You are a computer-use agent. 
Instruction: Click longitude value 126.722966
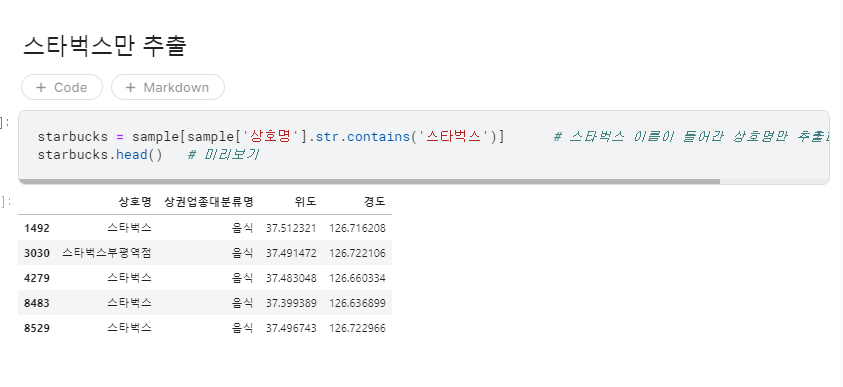[358, 328]
